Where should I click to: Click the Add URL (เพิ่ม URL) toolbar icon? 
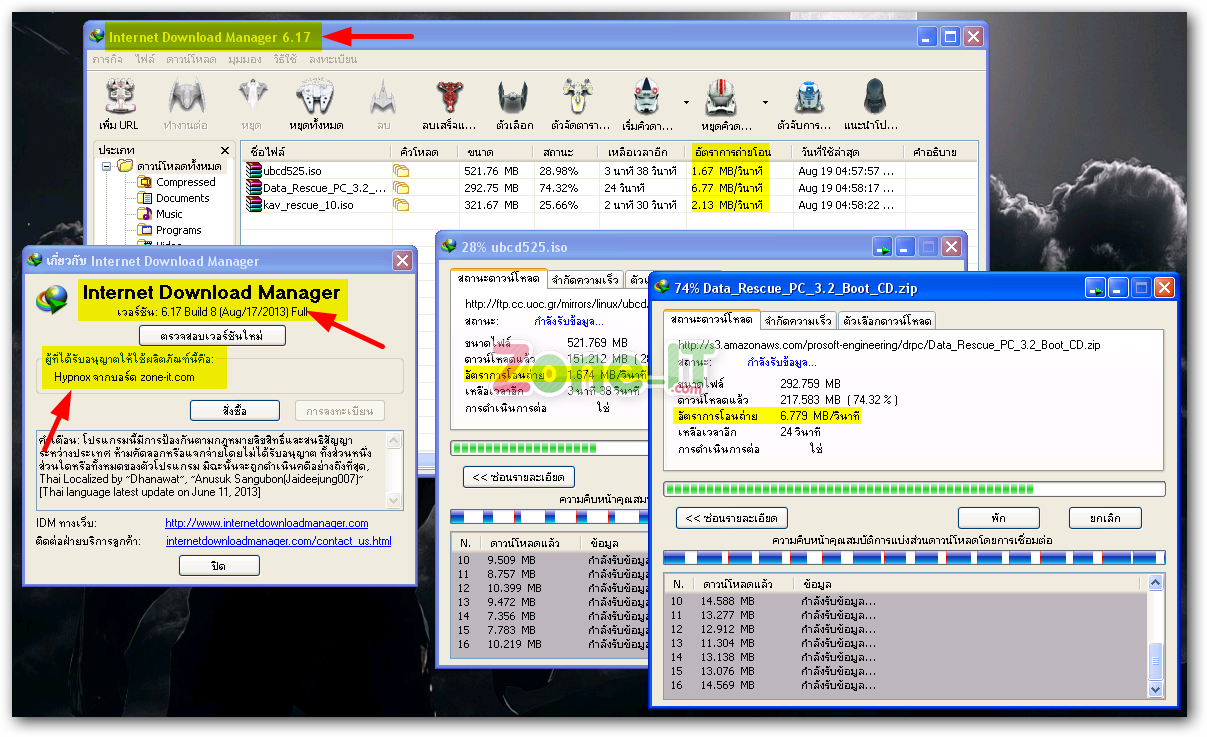119,97
